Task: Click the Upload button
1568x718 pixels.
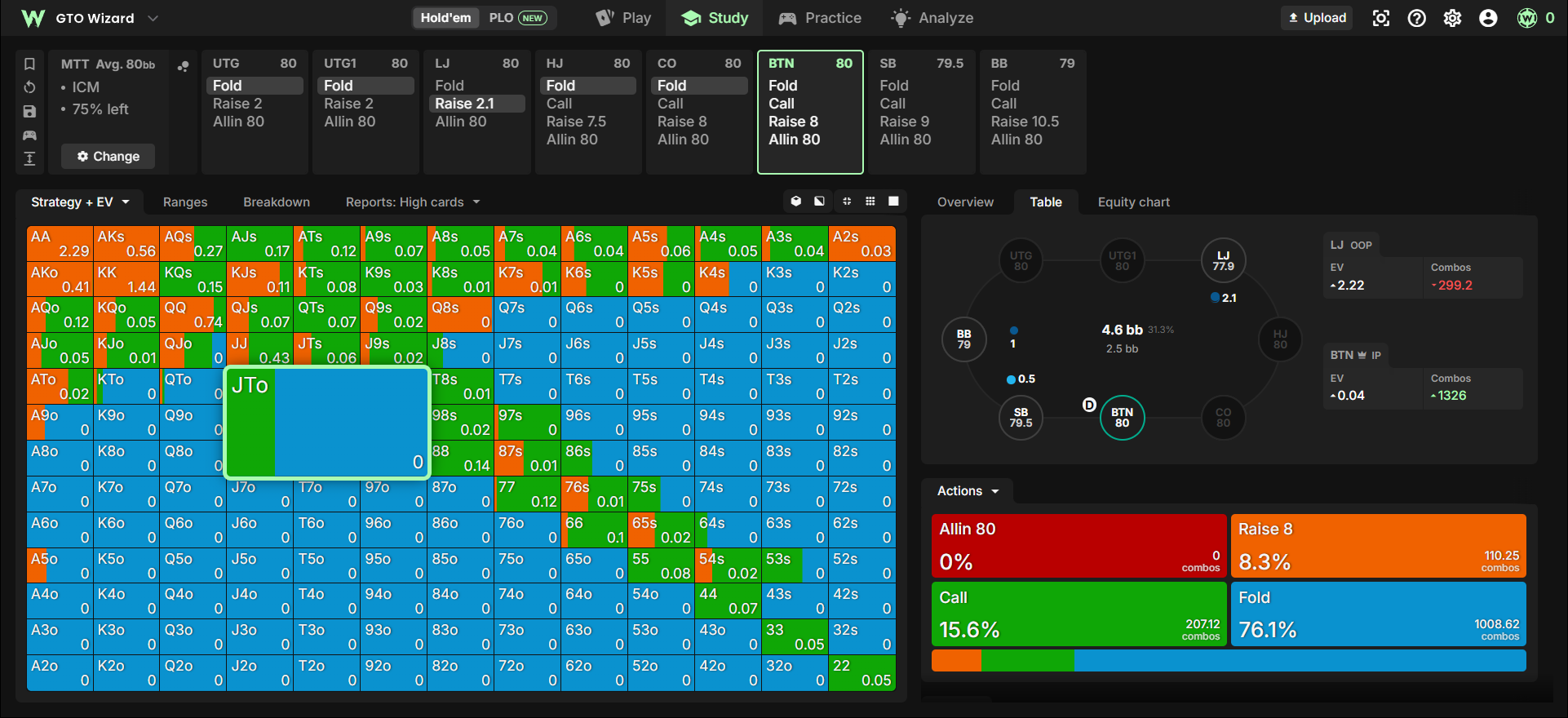Action: [x=1317, y=18]
